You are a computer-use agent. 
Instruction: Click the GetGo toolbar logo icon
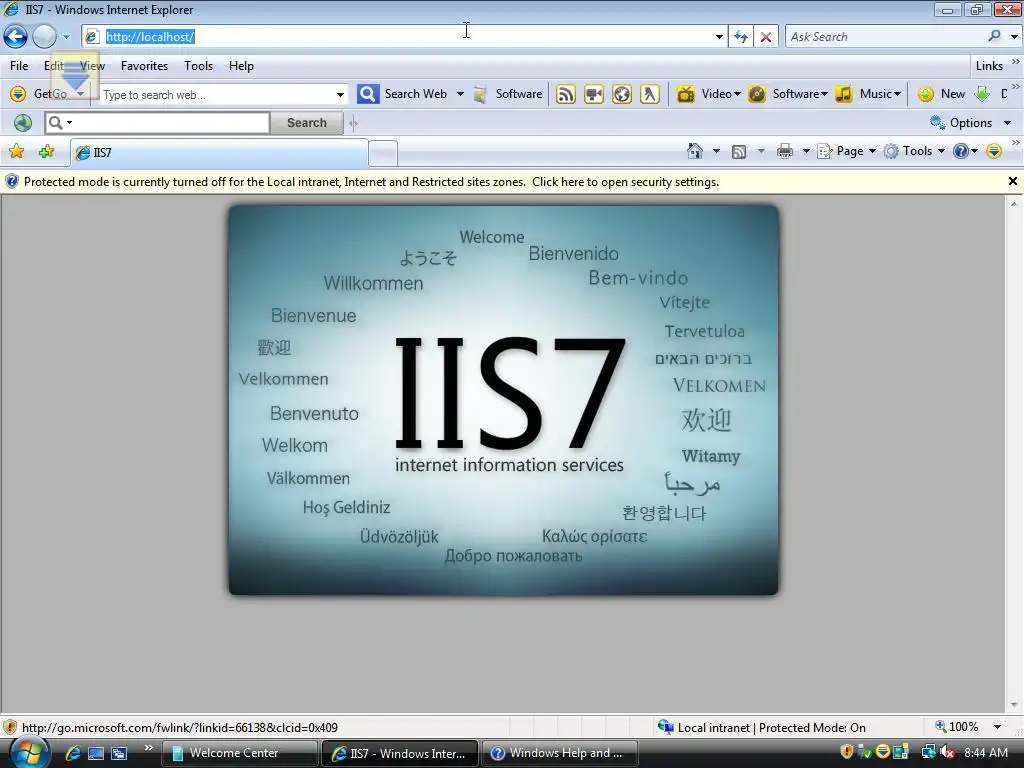point(18,94)
